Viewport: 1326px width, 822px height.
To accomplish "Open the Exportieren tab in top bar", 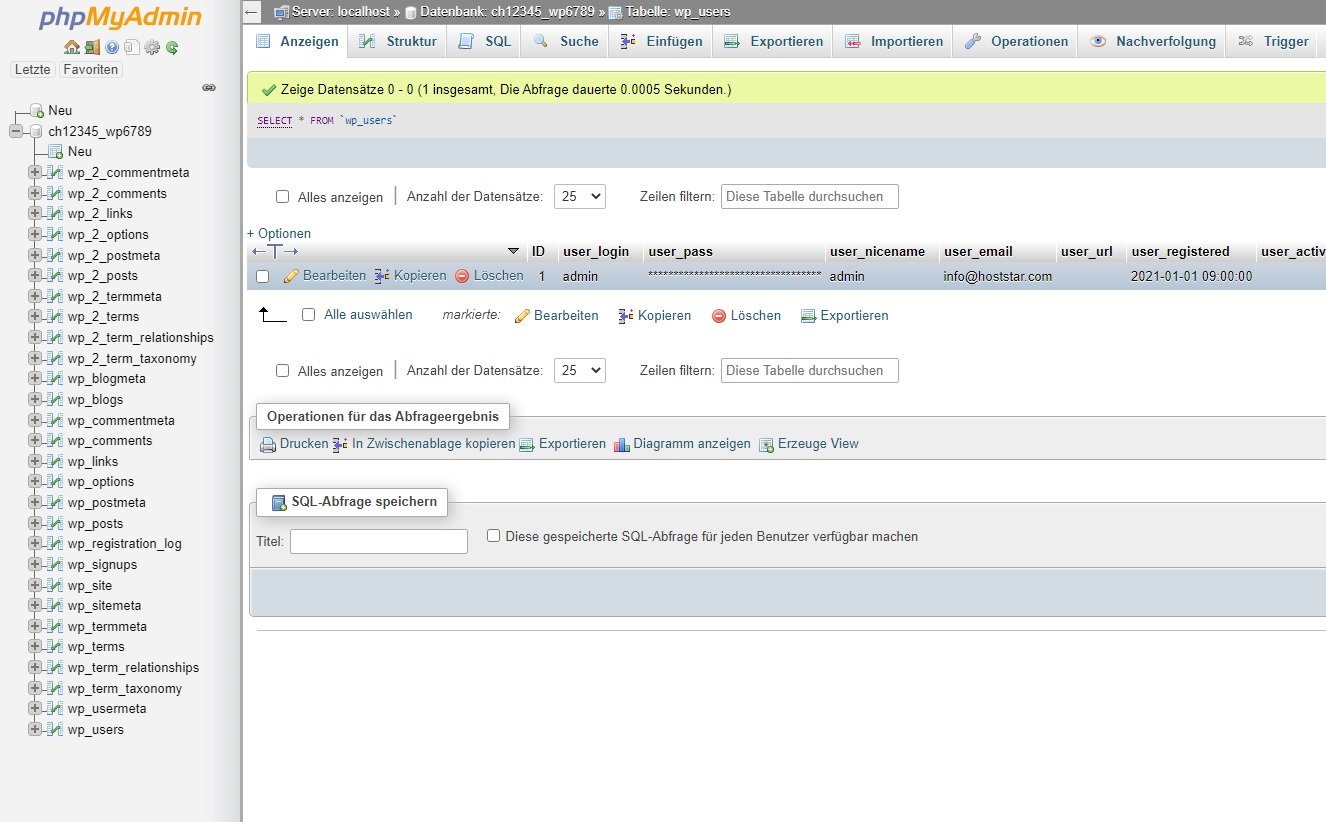I will tap(773, 41).
